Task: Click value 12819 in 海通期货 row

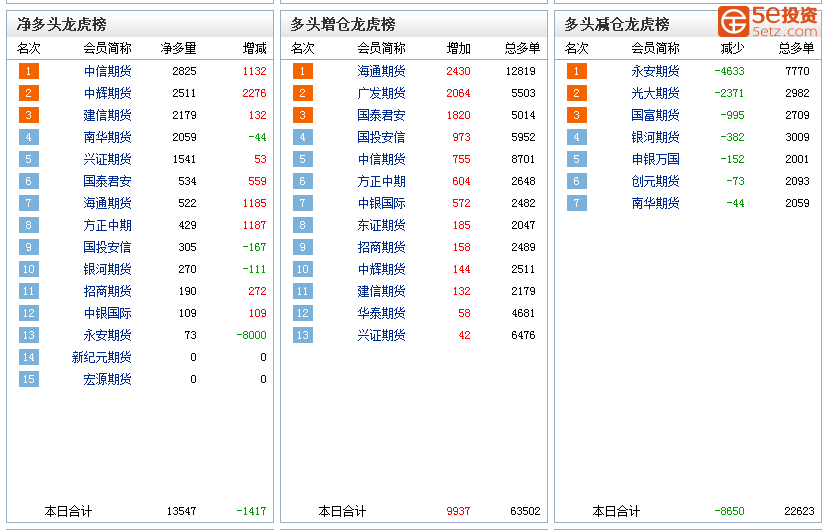Action: pos(521,71)
